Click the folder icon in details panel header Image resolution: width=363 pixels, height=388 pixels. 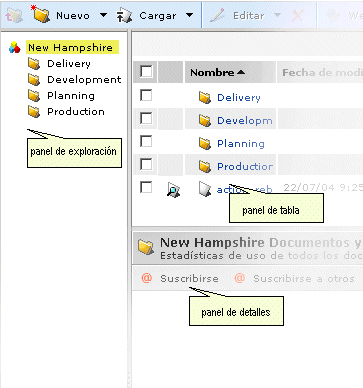[x=146, y=247]
